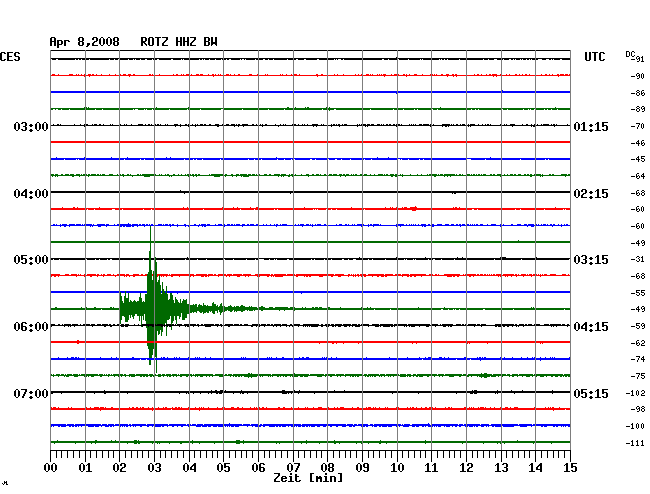650x494 pixels.
Task: Click the DC offset value "-100"
Action: point(635,426)
